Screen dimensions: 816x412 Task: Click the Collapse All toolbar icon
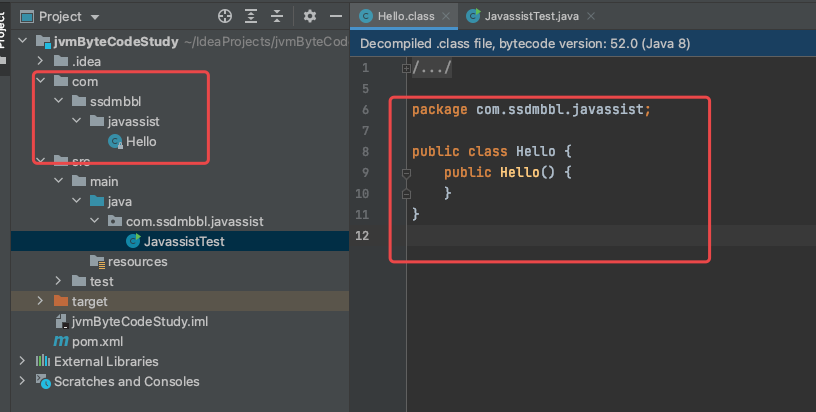click(x=276, y=17)
